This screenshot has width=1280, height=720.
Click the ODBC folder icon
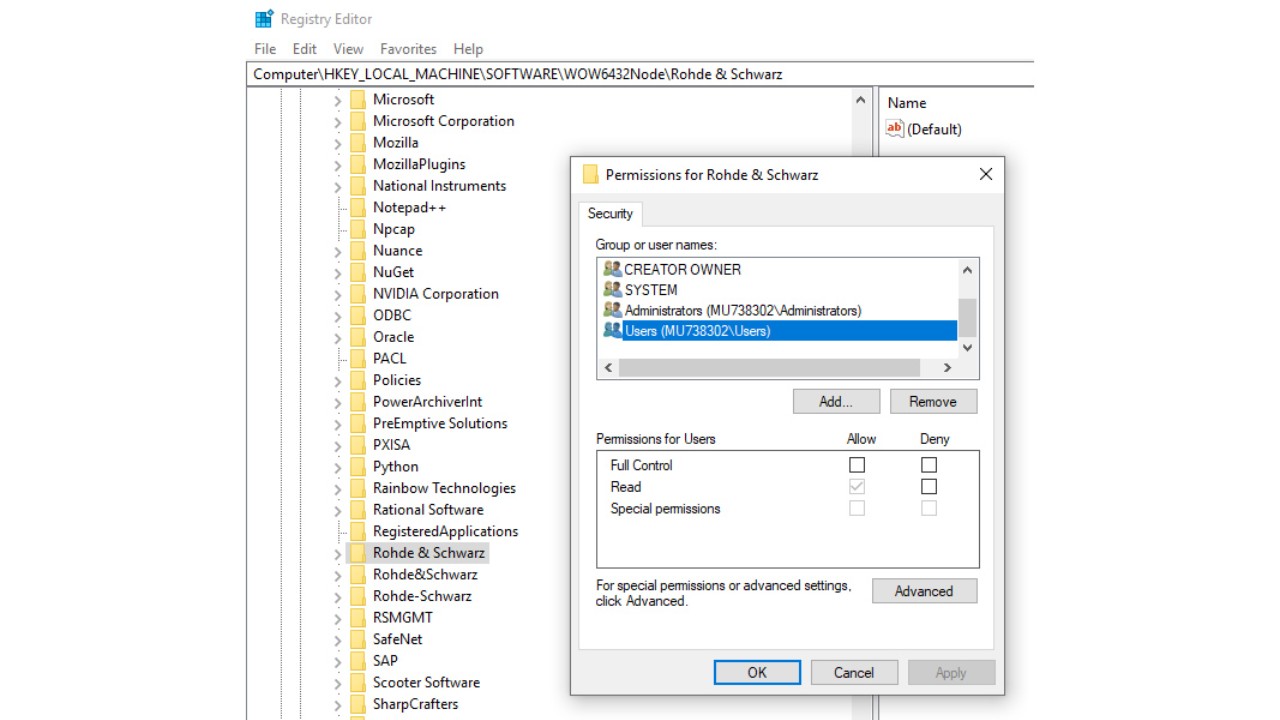click(358, 315)
